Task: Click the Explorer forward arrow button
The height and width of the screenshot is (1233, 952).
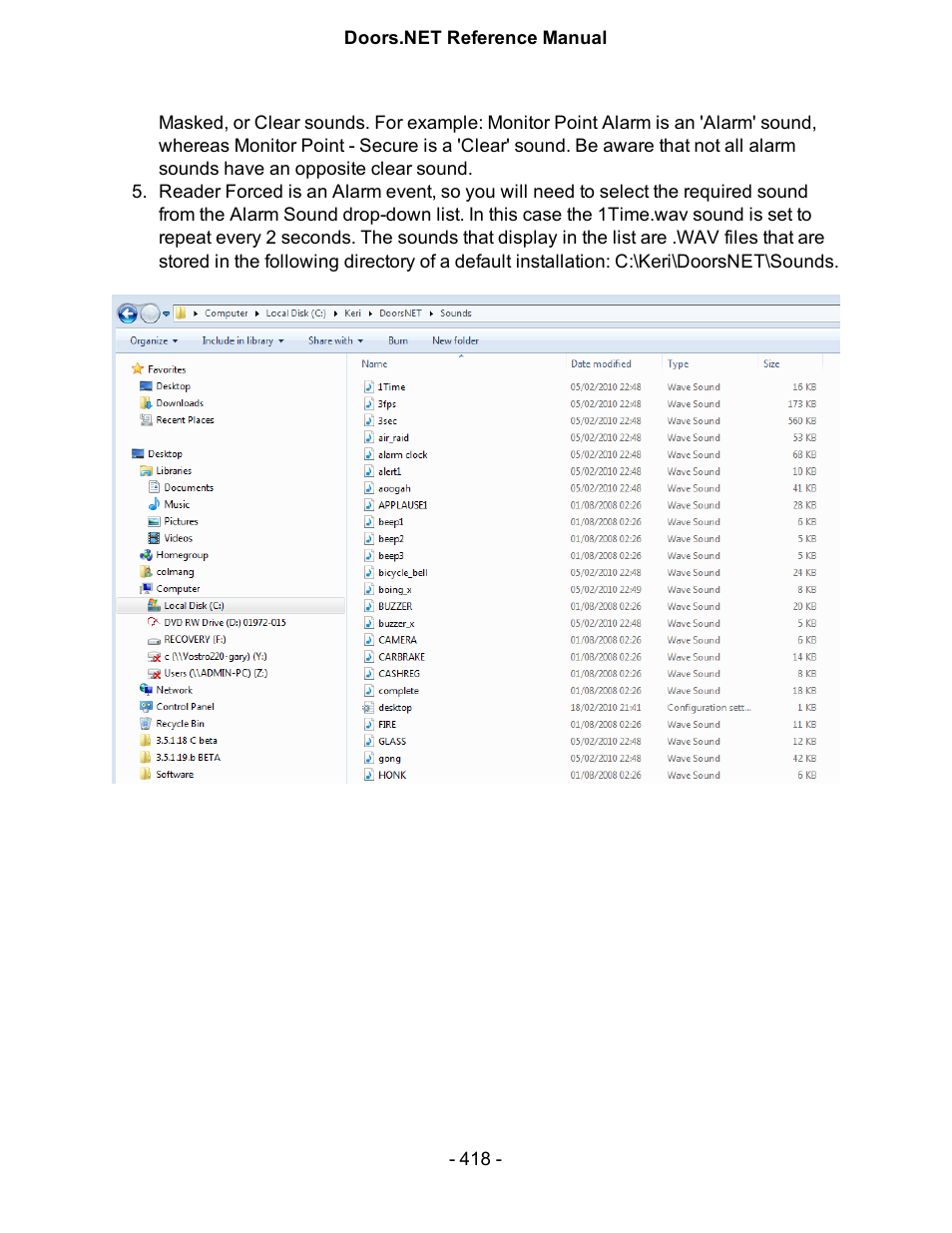Action: pos(150,313)
